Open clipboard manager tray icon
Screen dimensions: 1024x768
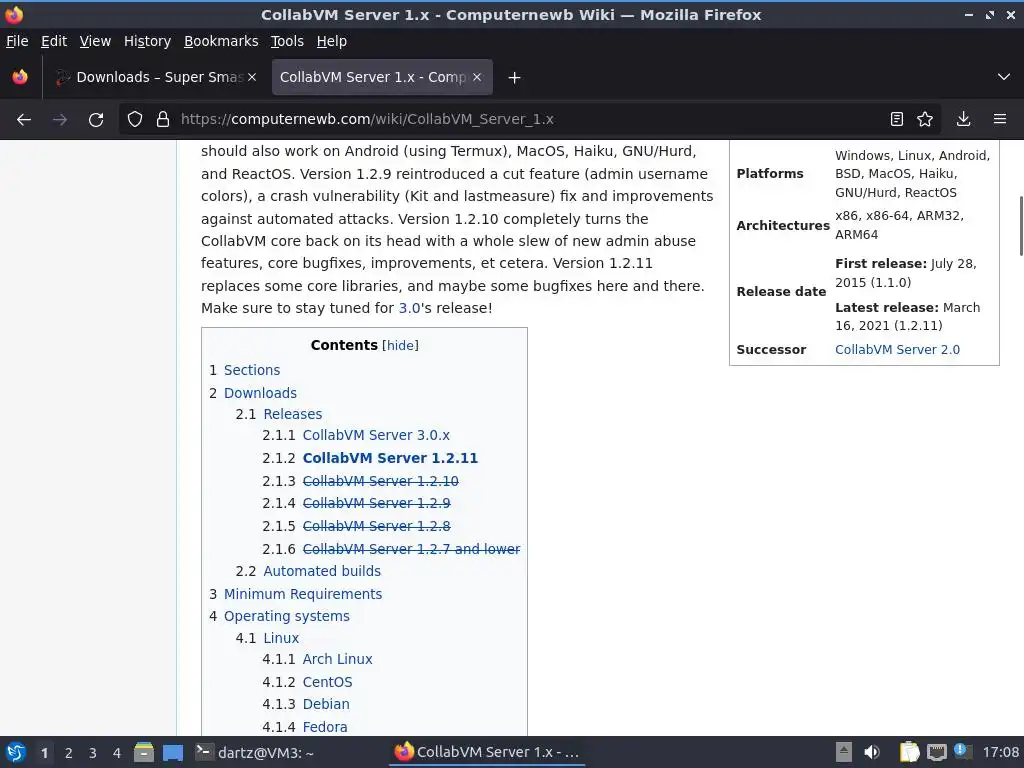(909, 752)
